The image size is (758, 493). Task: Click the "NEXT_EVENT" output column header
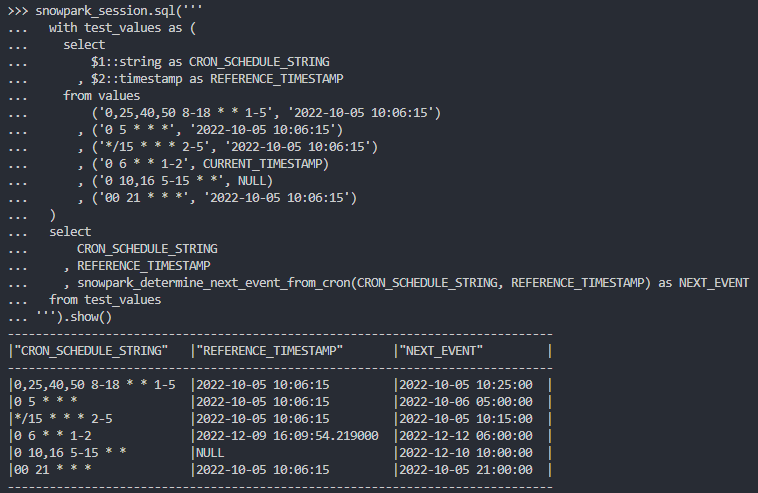[442, 350]
